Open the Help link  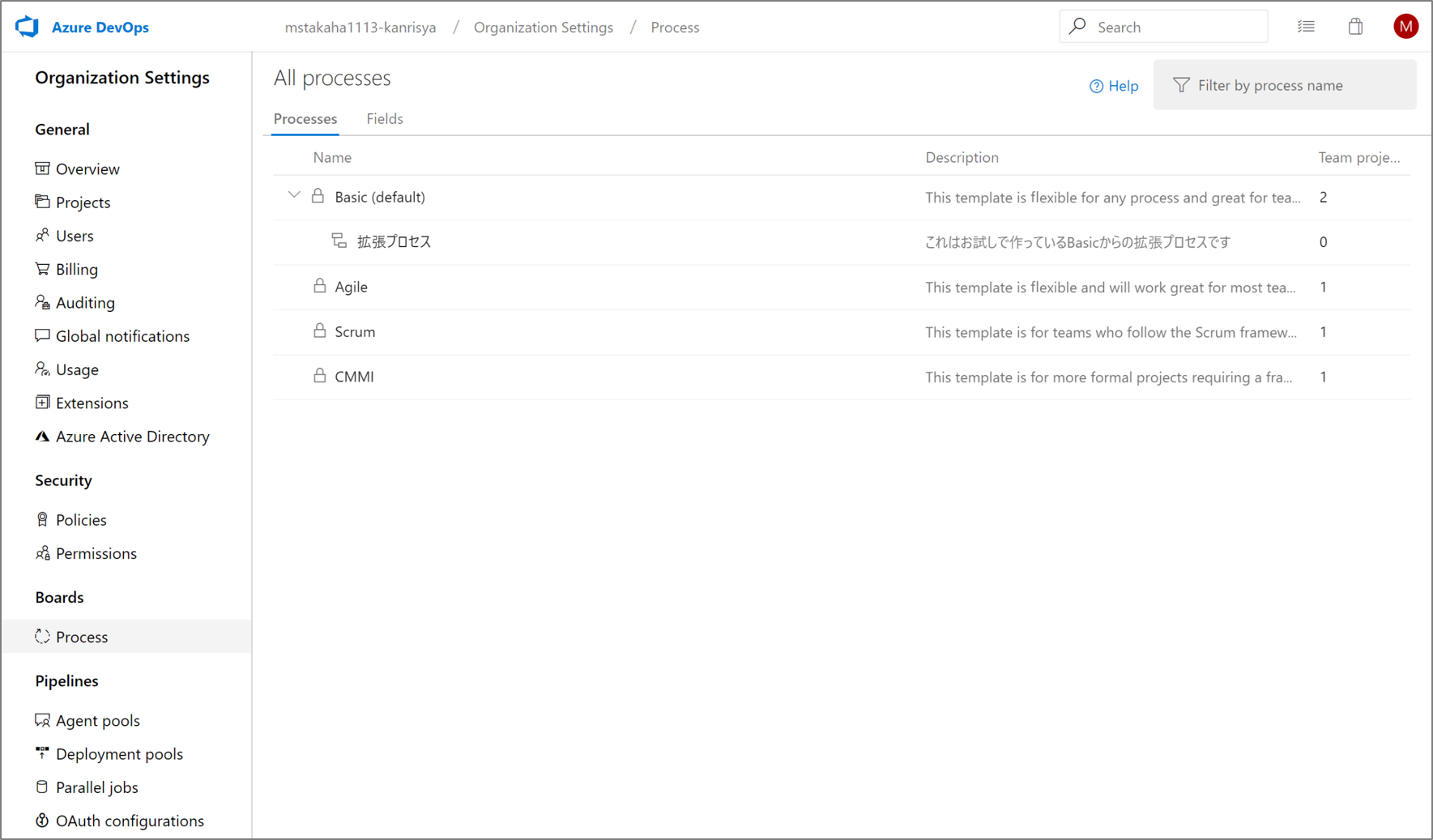1114,85
